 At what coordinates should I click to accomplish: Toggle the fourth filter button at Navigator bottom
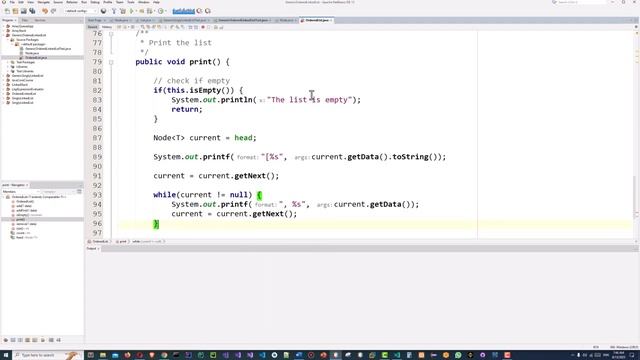[x=27, y=340]
